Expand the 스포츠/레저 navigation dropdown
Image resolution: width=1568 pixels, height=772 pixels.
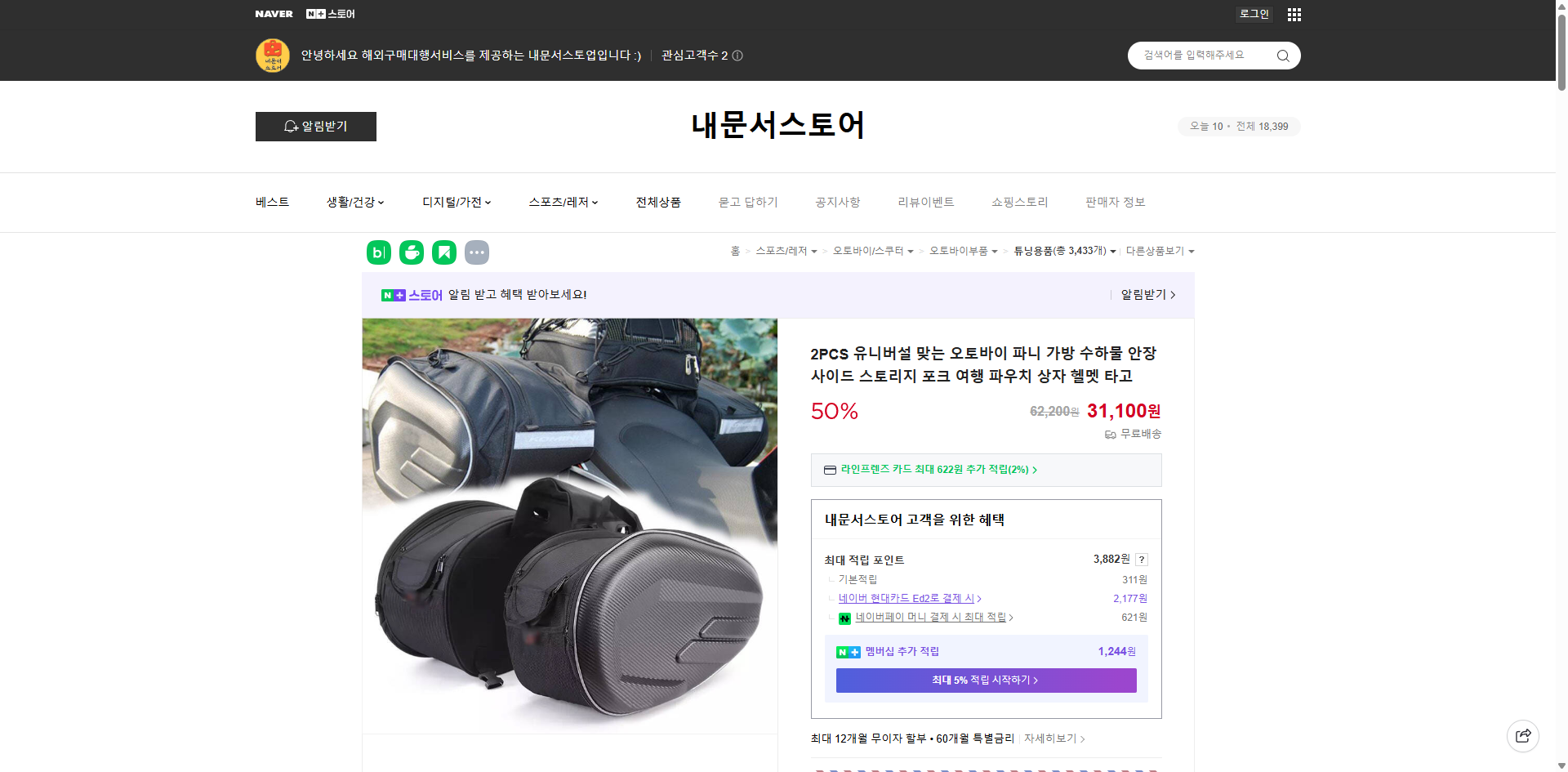coord(562,202)
